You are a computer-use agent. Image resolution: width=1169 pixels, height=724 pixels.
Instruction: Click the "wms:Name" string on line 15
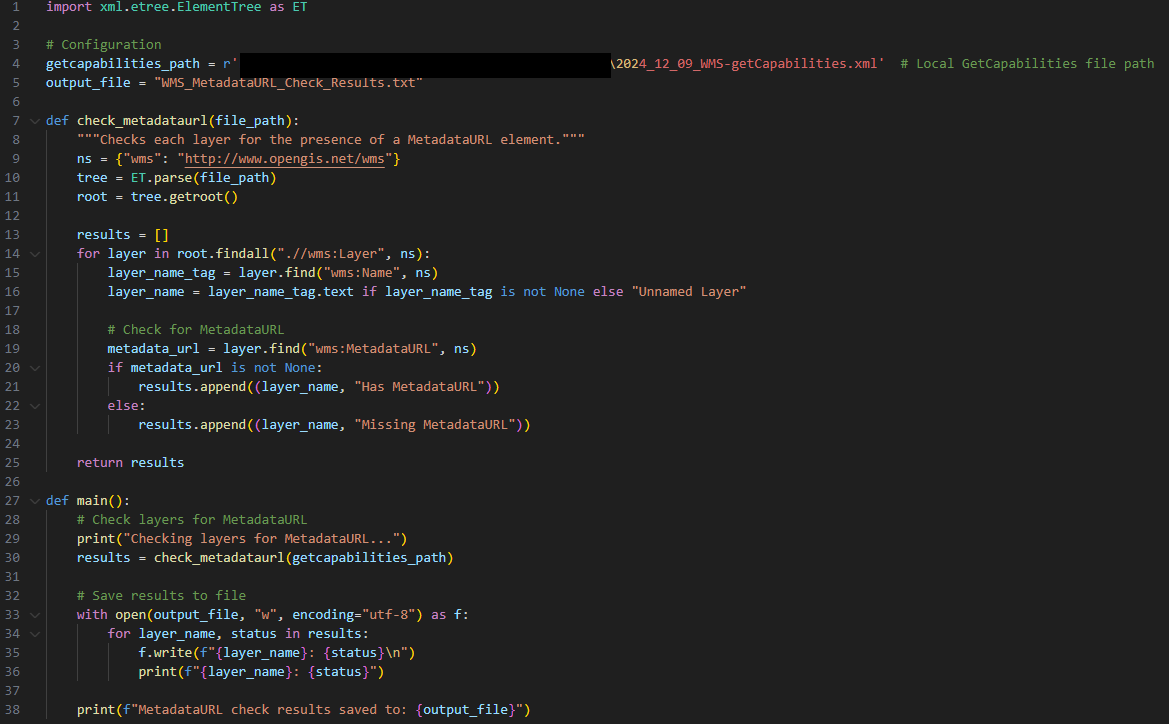click(x=362, y=273)
